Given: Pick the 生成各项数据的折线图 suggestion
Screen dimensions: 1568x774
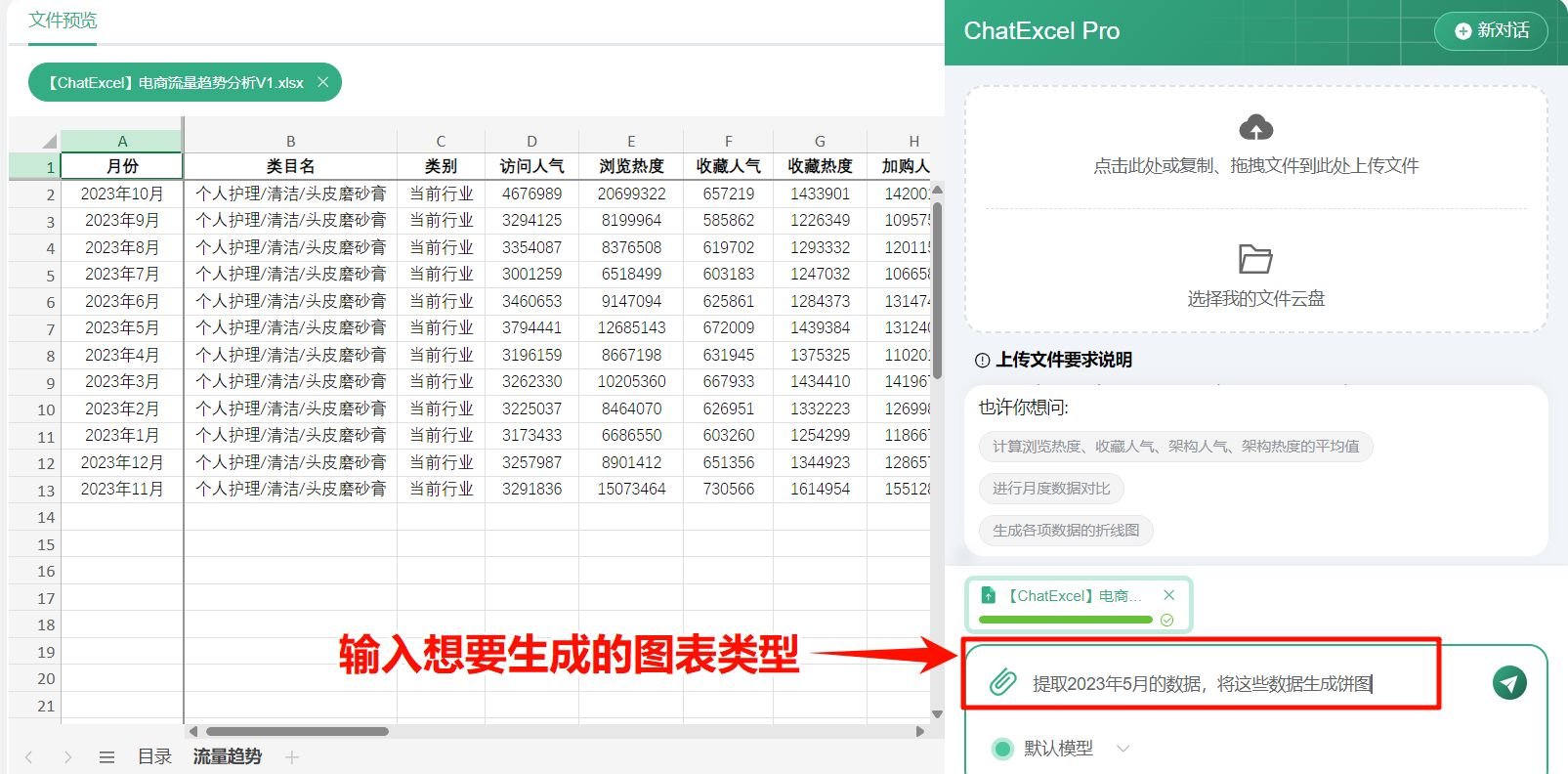Looking at the screenshot, I should (1066, 531).
